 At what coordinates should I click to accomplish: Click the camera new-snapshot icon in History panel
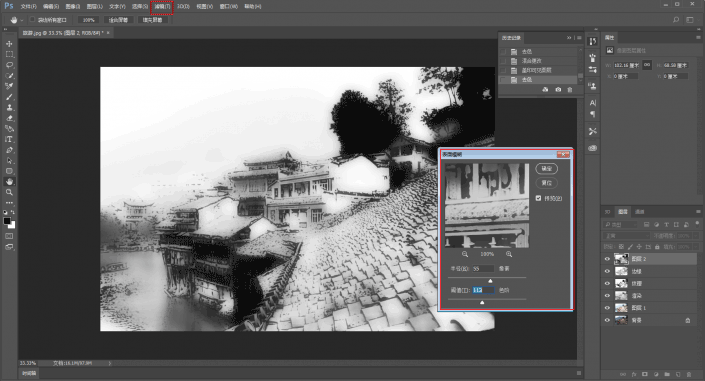[558, 90]
